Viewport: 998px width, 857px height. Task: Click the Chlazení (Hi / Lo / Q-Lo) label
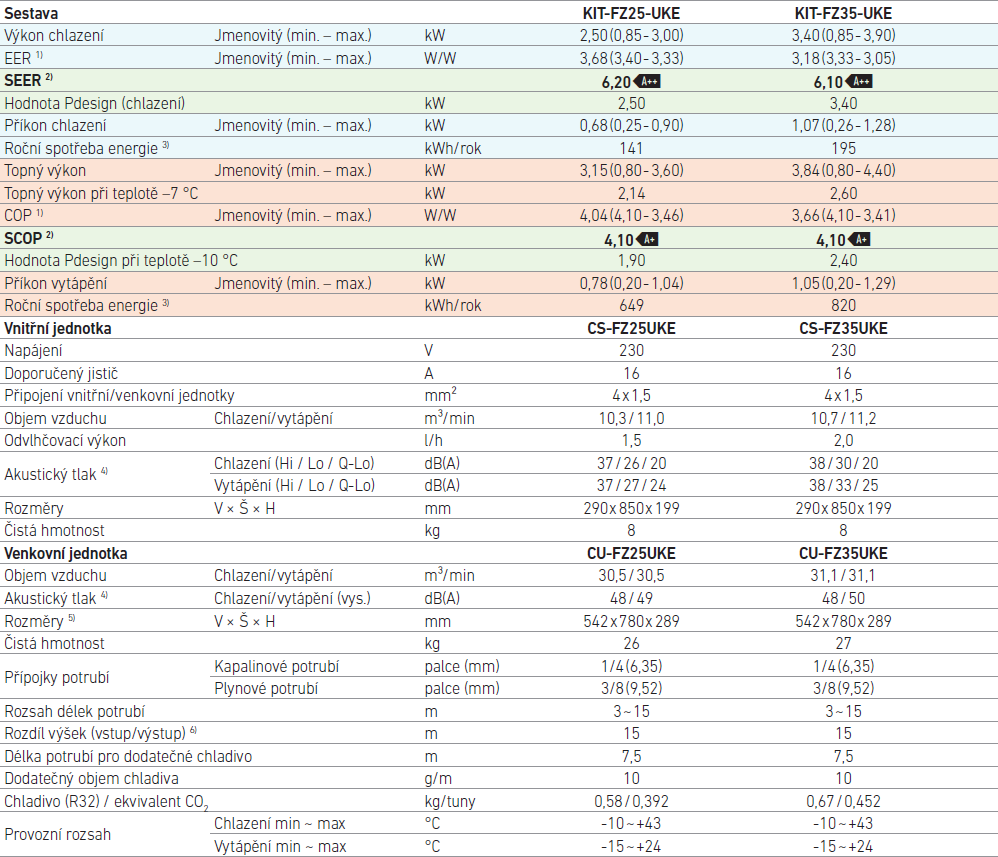[x=294, y=464]
